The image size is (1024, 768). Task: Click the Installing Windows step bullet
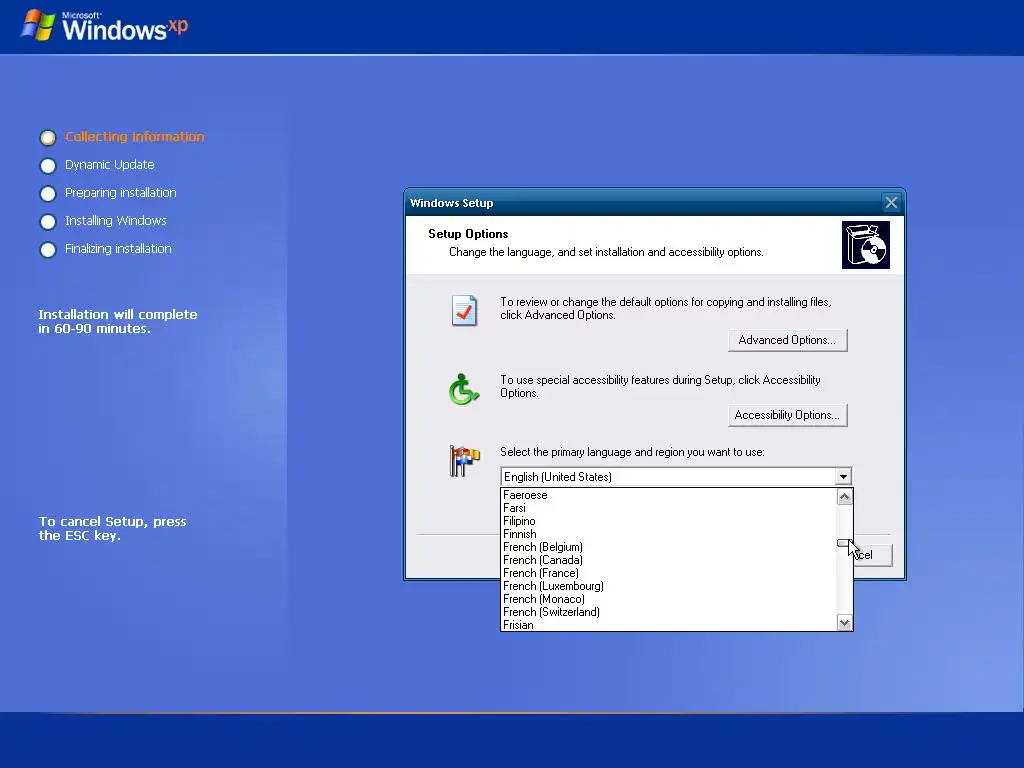coord(48,222)
